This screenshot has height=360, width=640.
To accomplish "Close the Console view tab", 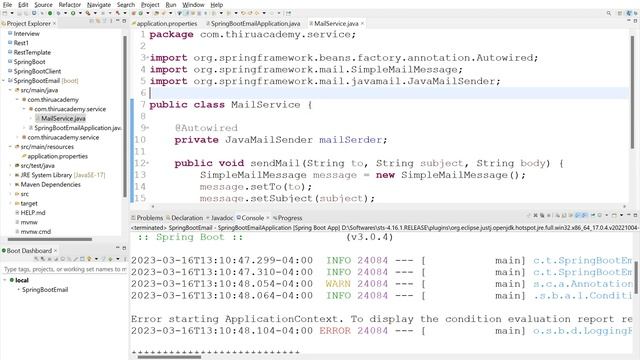I will (268, 218).
